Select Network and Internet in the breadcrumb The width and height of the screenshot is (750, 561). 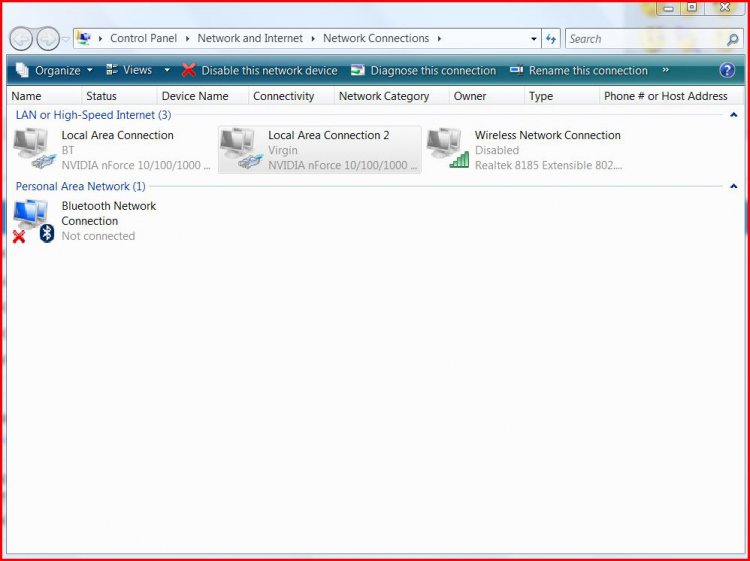coord(250,38)
